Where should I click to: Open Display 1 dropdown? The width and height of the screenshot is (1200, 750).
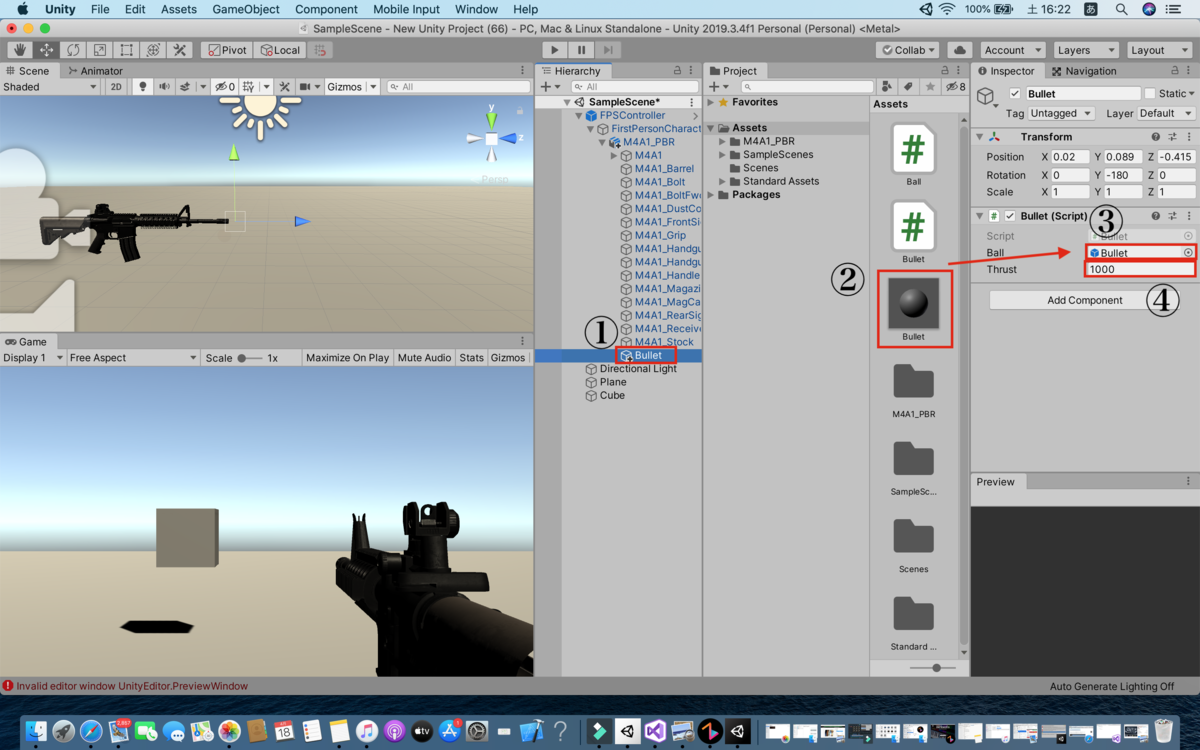pyautogui.click(x=32, y=358)
